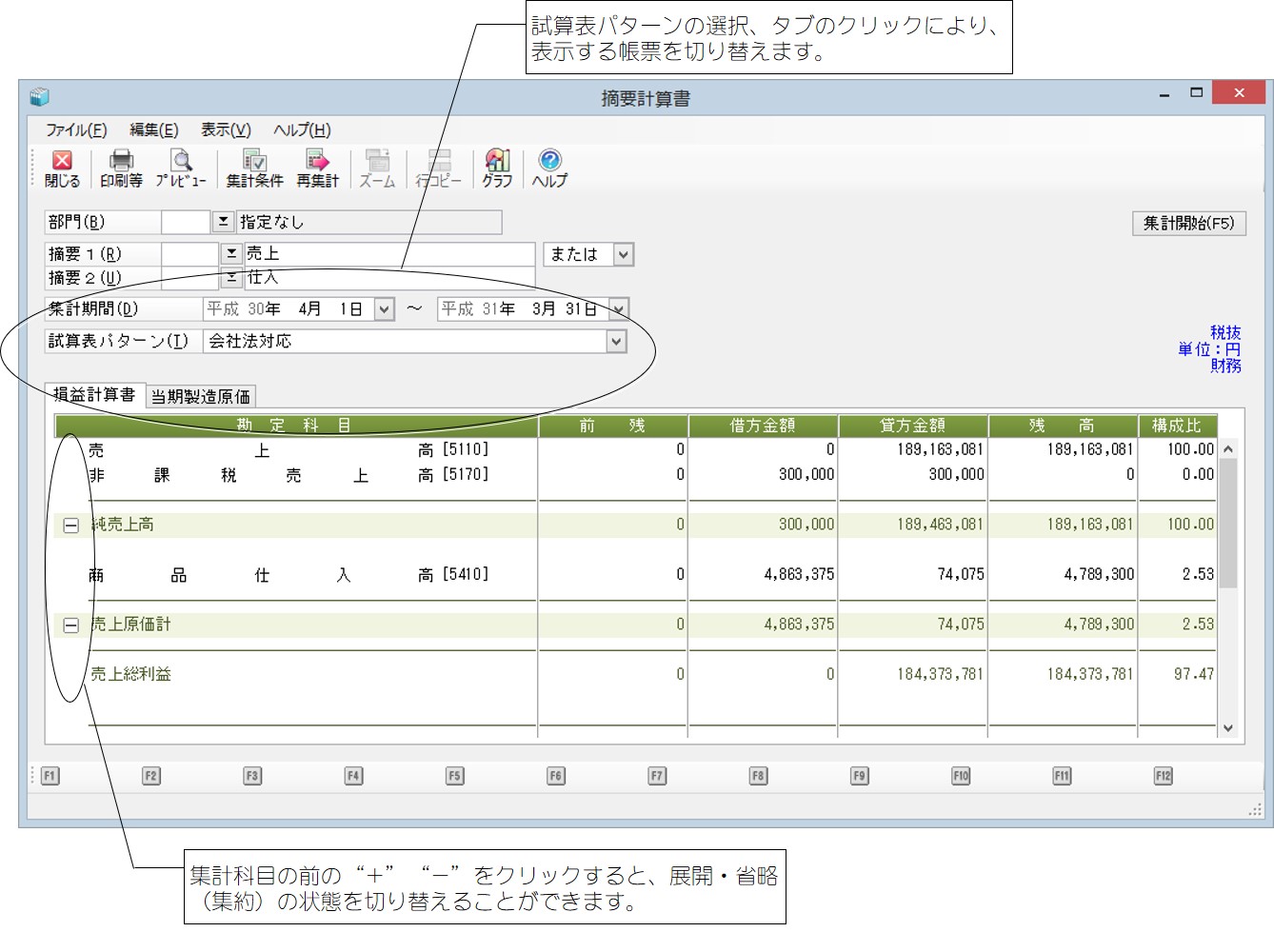The width and height of the screenshot is (1274, 952).
Task: Collapse the 売上原価計 row minus toggle
Action: (70, 625)
